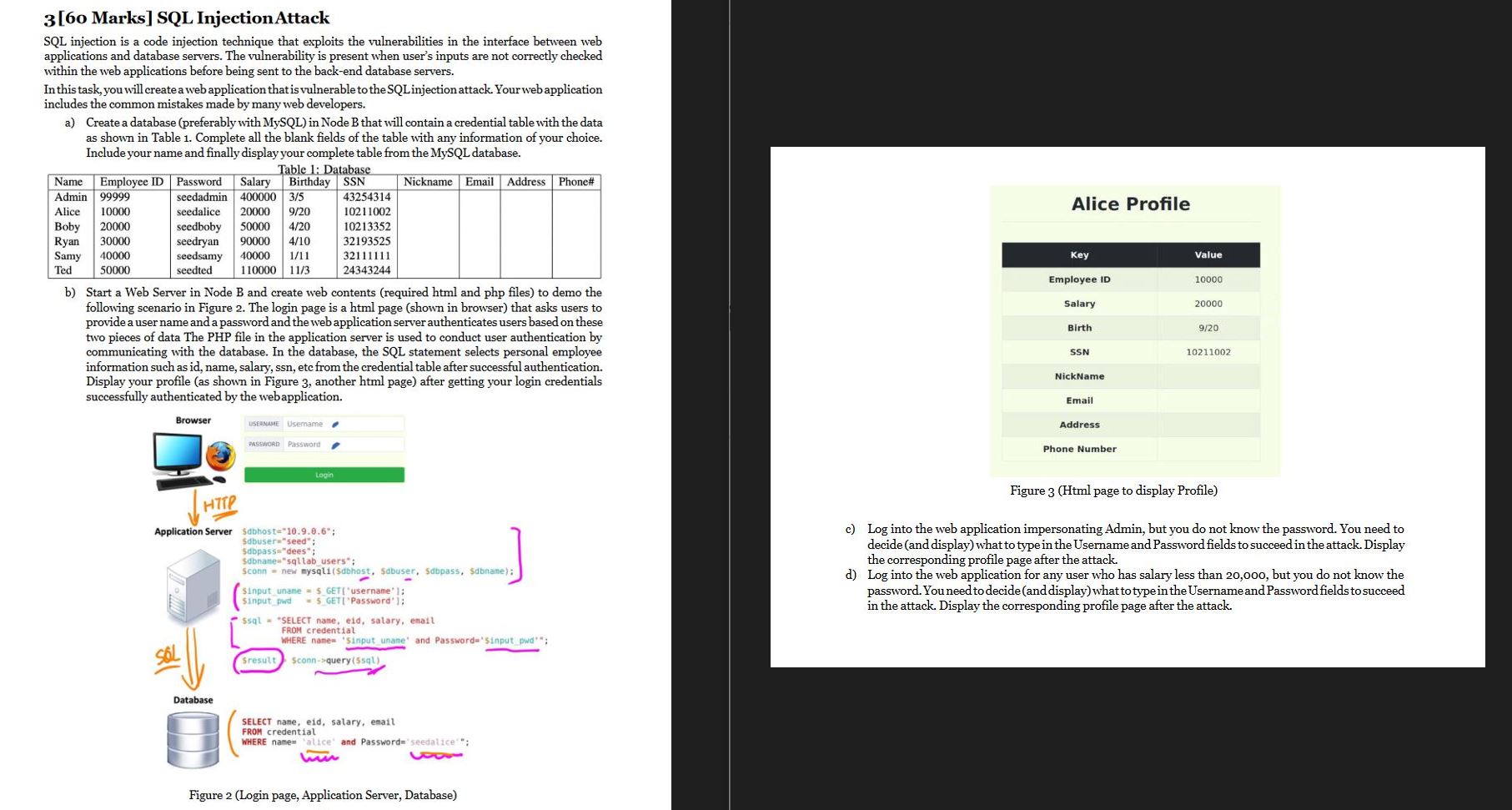
Task: Click the 'seedryan' password cell
Action: coord(198,242)
